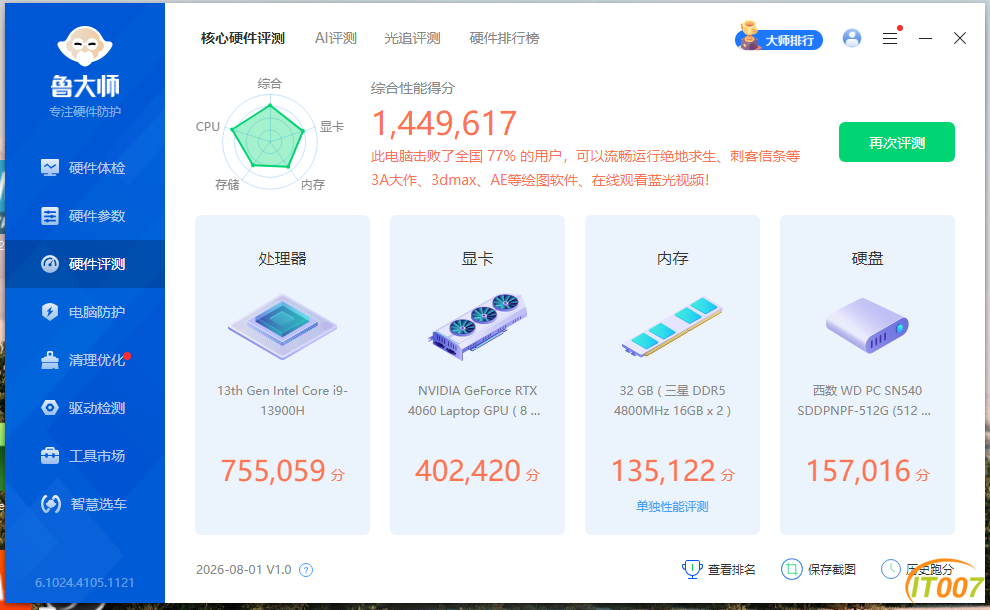Click version number 6.1024.4105.1121
The image size is (990, 610).
[85, 582]
